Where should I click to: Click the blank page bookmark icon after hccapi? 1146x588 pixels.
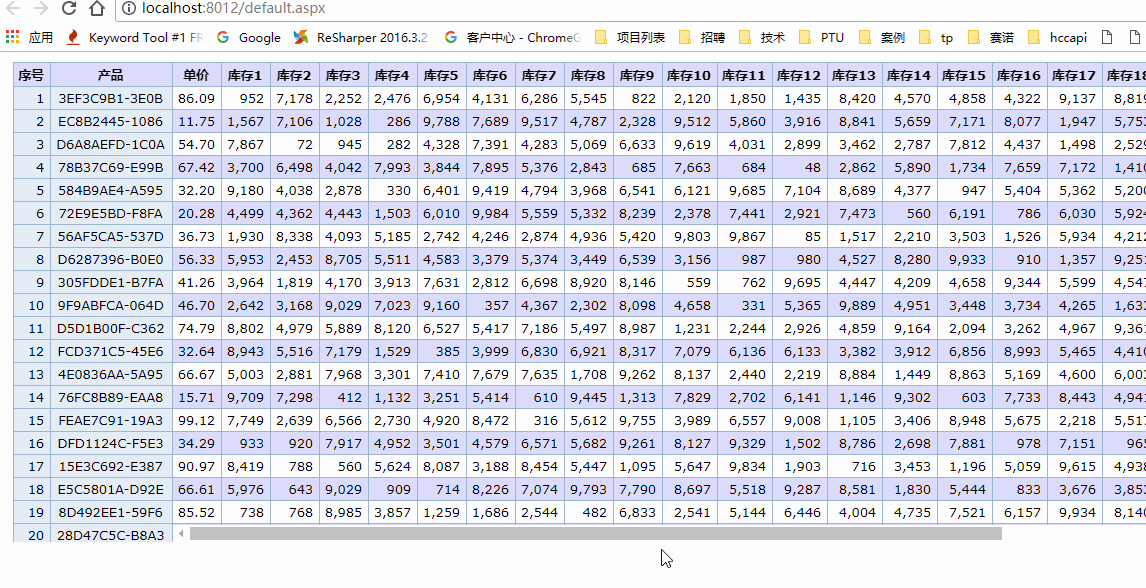(1107, 37)
